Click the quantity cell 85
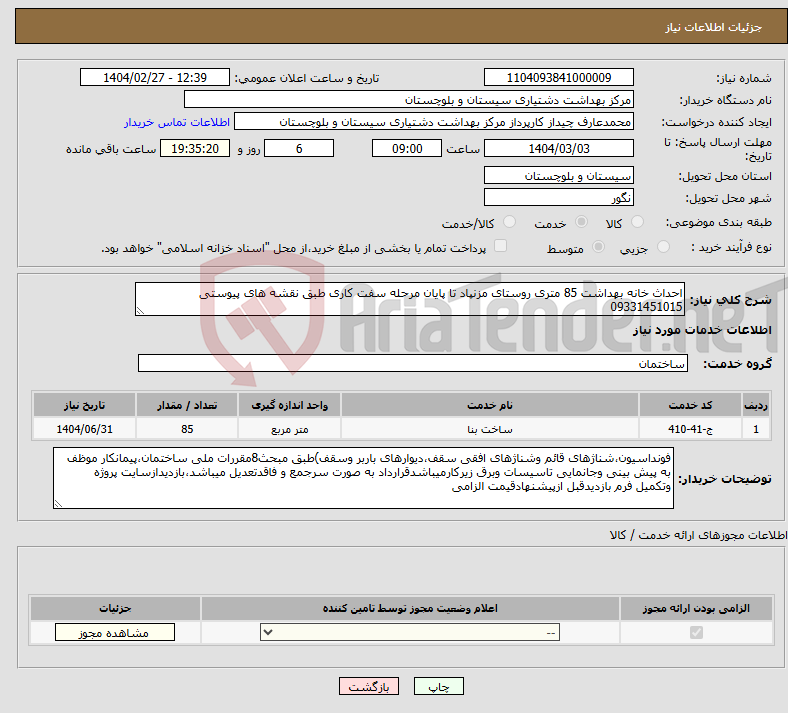 pyautogui.click(x=187, y=429)
